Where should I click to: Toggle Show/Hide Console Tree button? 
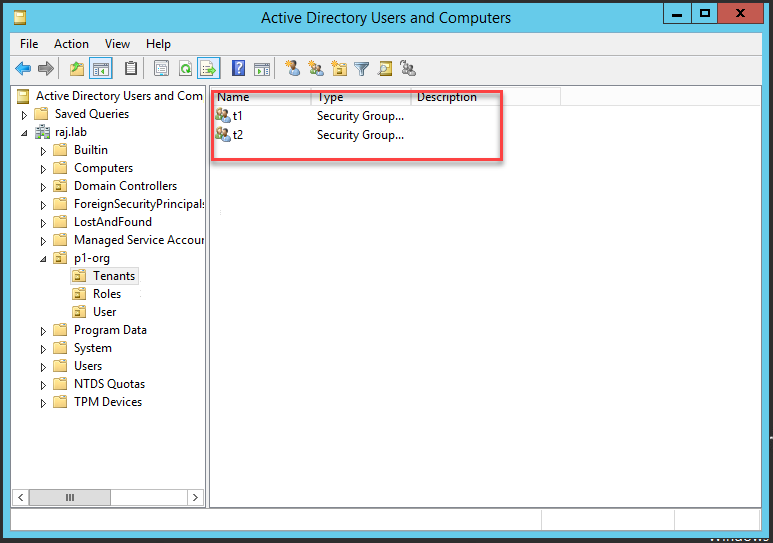coord(101,69)
